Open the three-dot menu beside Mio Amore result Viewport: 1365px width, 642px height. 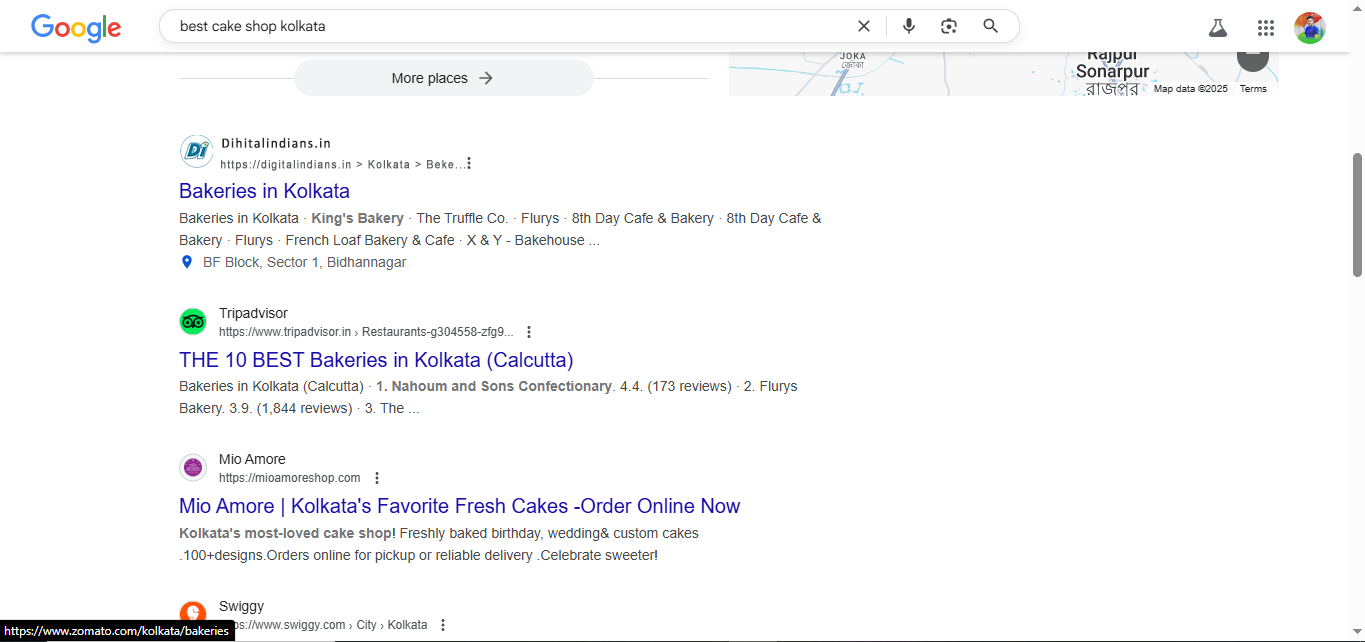pos(377,477)
